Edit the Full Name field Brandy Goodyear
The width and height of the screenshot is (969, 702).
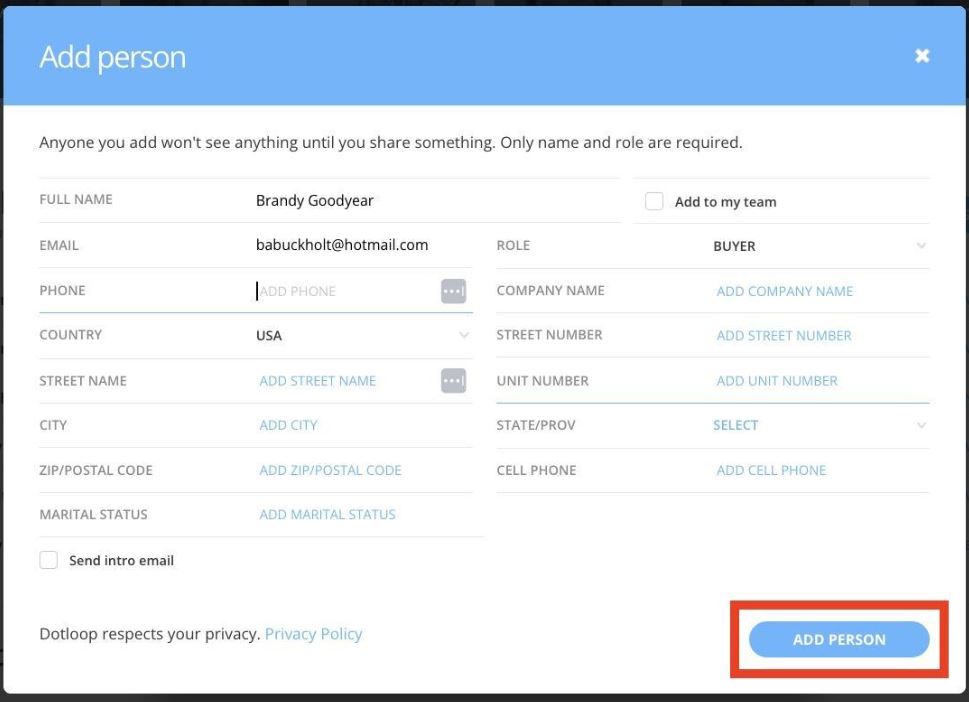pyautogui.click(x=436, y=200)
